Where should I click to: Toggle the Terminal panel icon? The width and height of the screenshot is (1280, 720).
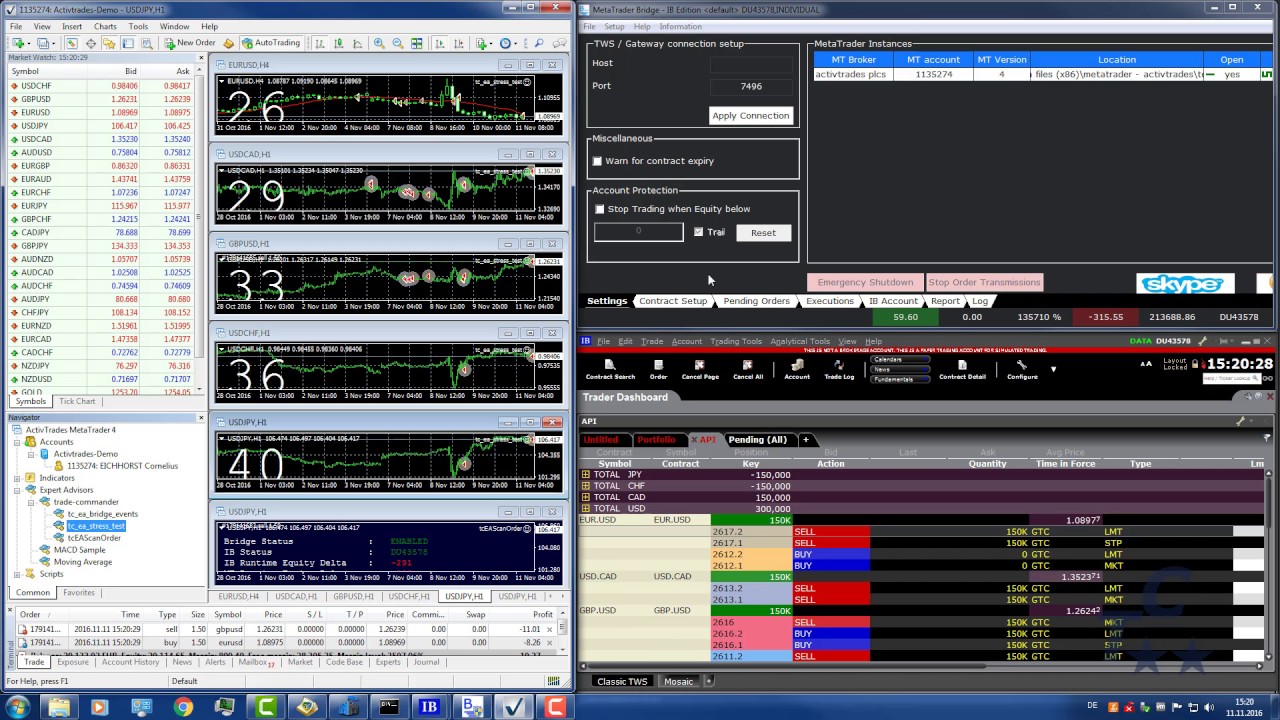click(x=128, y=43)
